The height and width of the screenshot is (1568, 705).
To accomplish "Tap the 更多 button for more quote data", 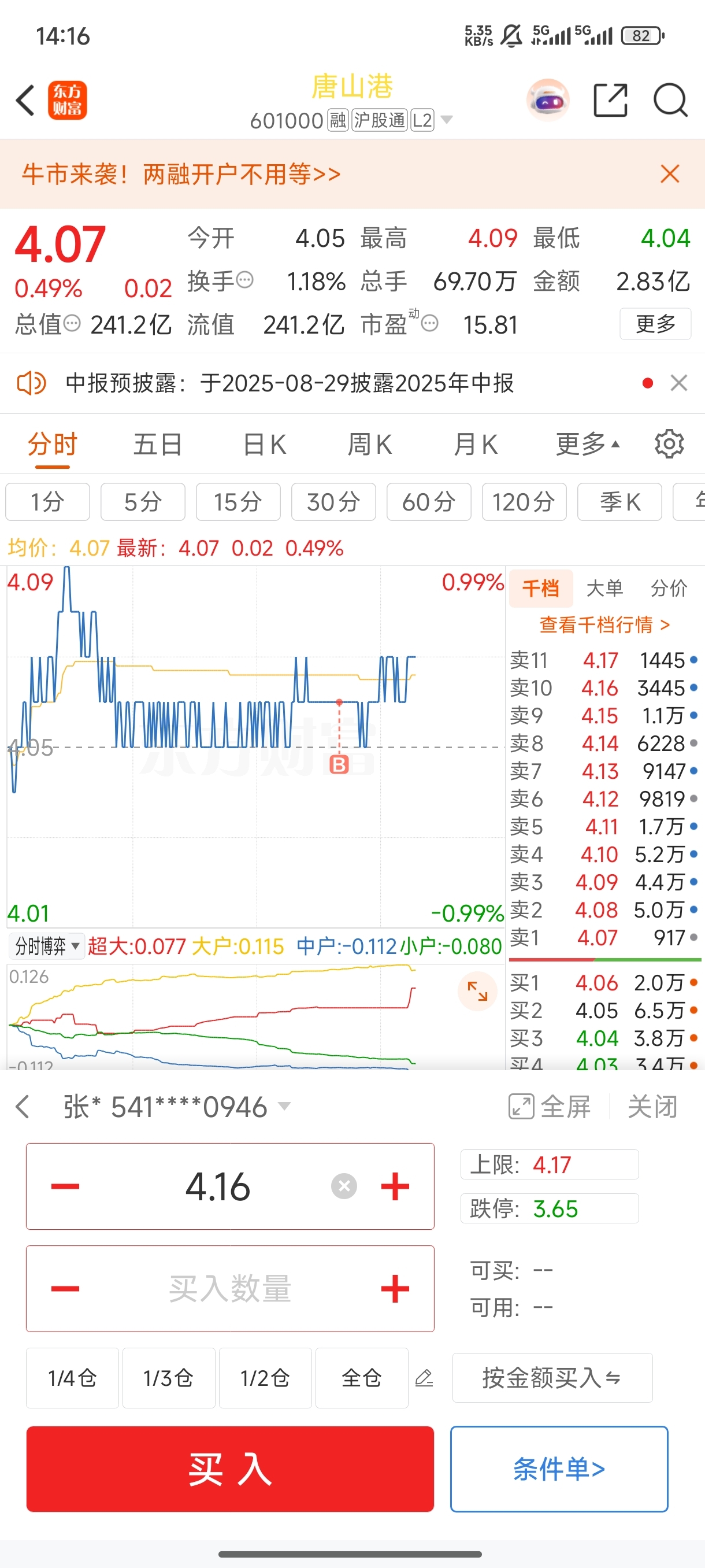I will click(655, 323).
